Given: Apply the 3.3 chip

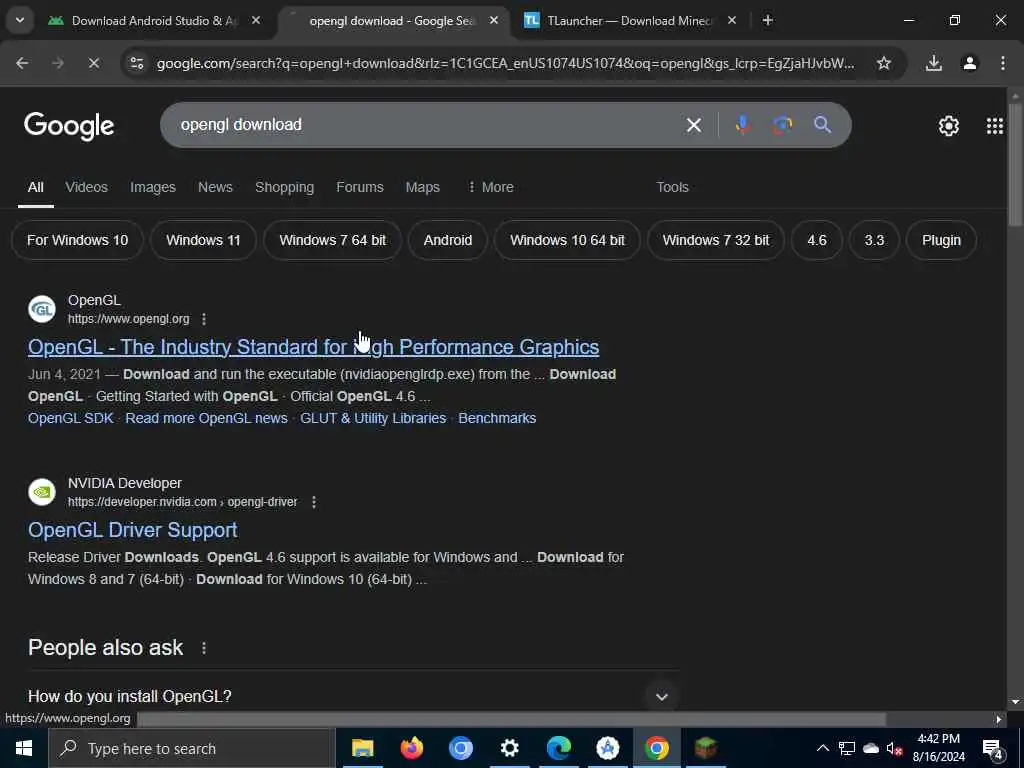Looking at the screenshot, I should [874, 240].
